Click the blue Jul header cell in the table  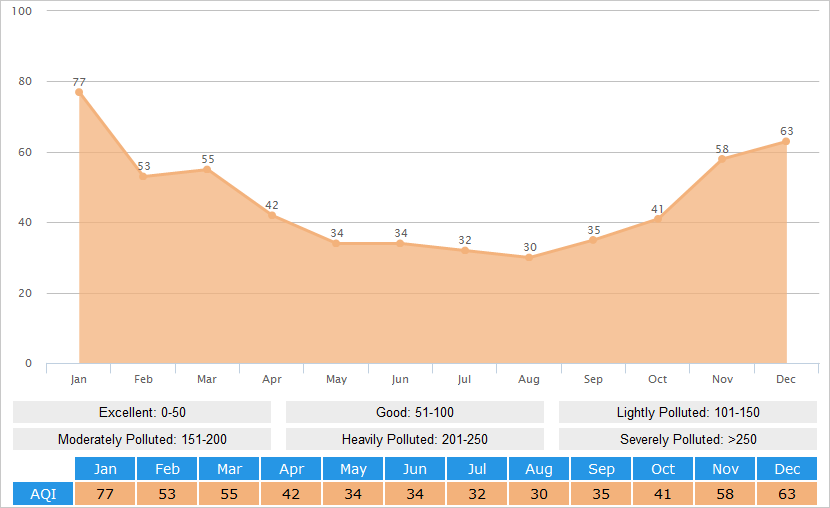(x=476, y=469)
